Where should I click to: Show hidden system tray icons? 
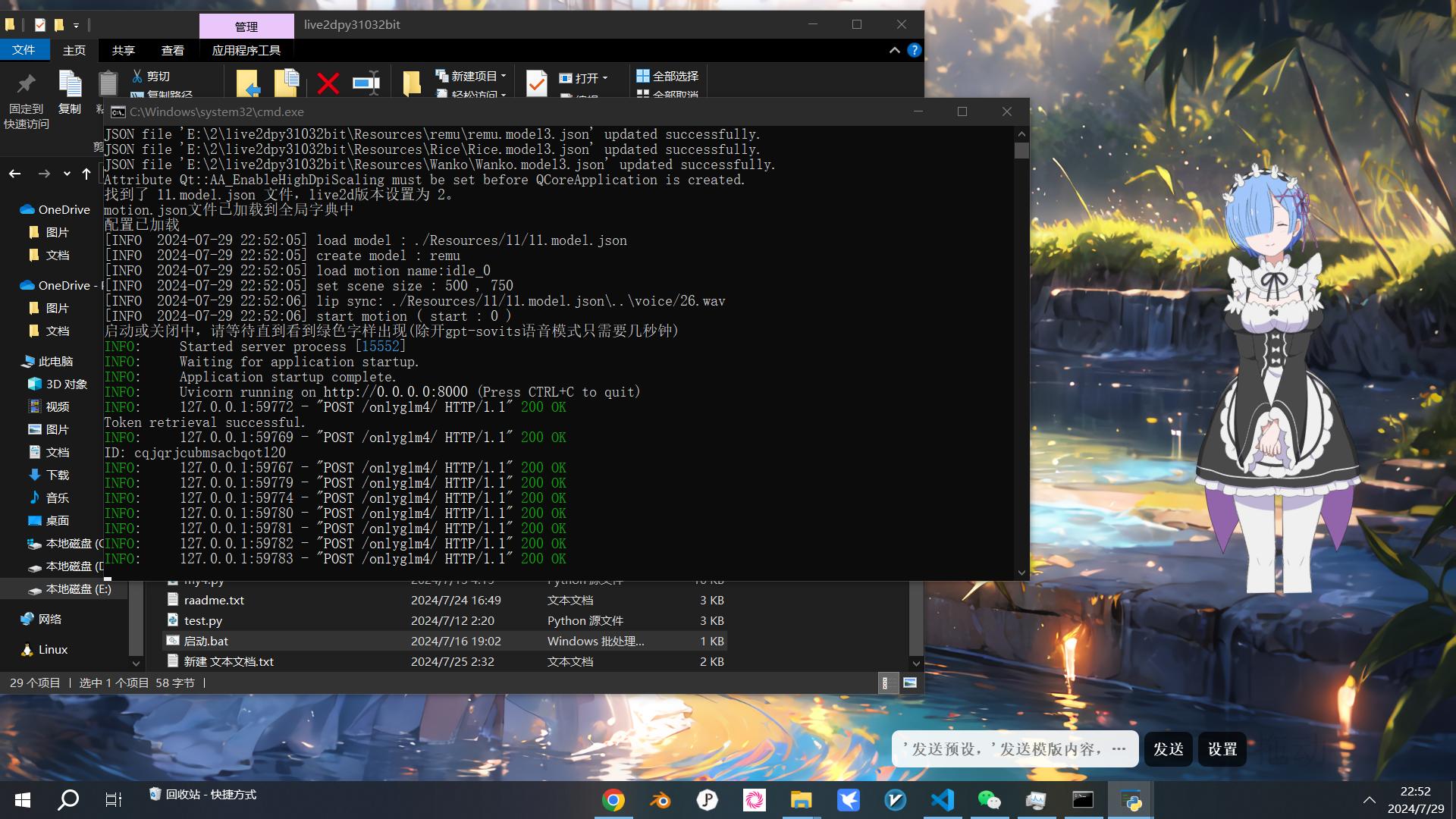1369,800
